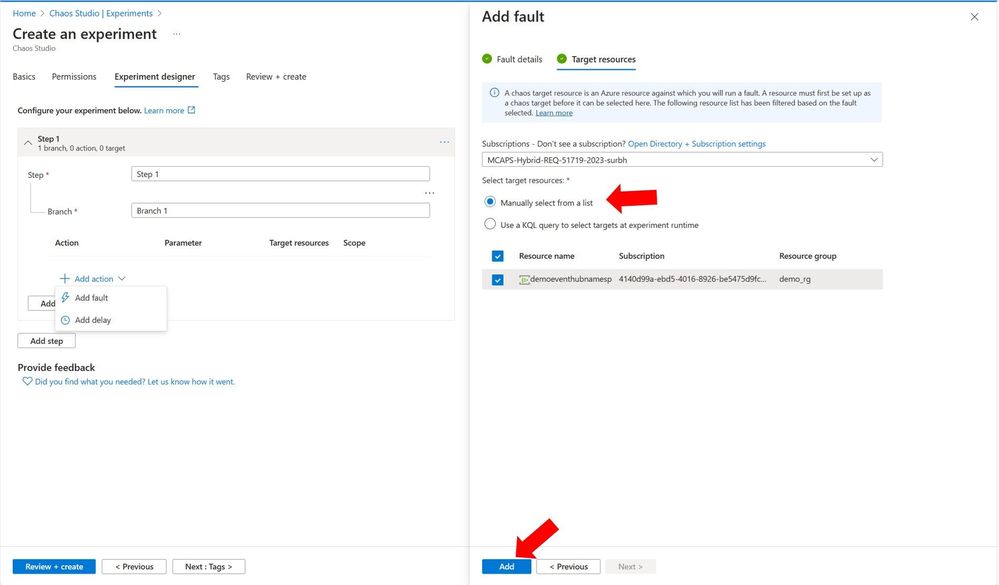This screenshot has width=999, height=585.
Task: Select Use a KQL query option
Action: 489,224
